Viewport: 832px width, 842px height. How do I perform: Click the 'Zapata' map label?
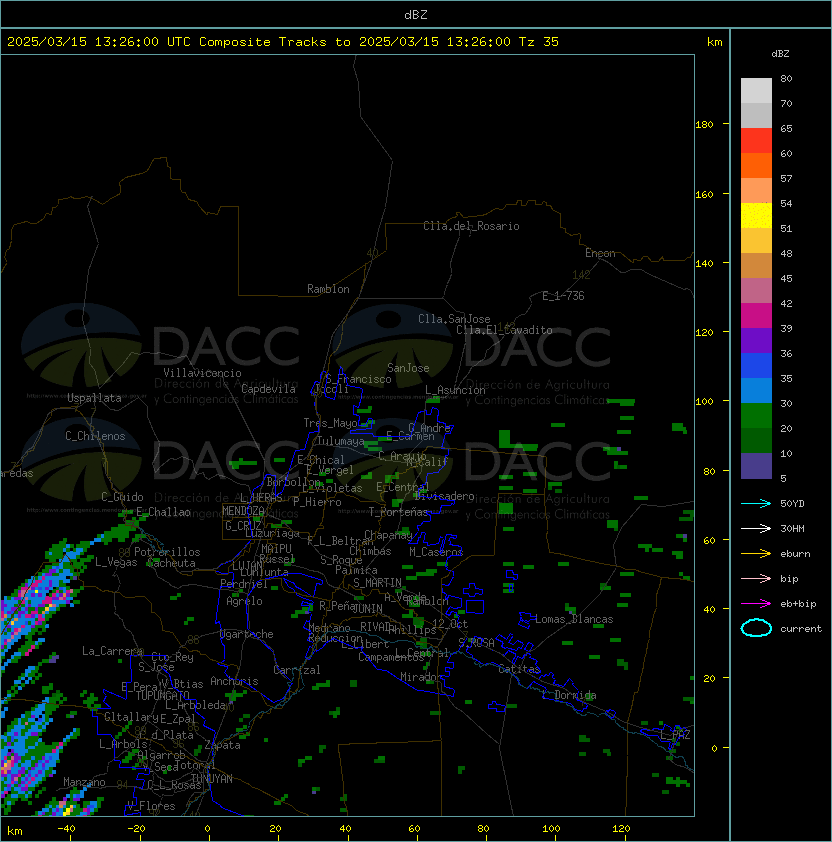(222, 745)
